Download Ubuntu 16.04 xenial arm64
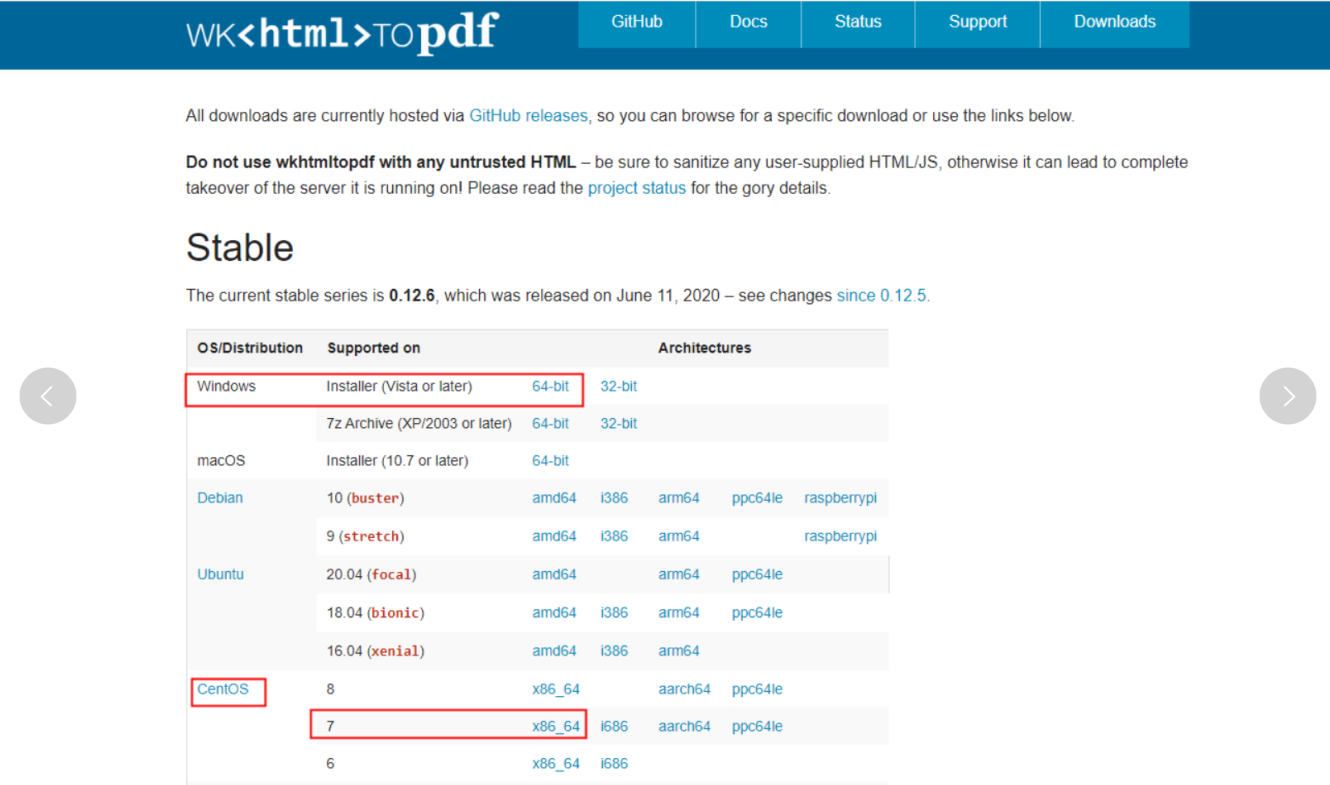Screen dimensions: 1330x785 point(679,651)
